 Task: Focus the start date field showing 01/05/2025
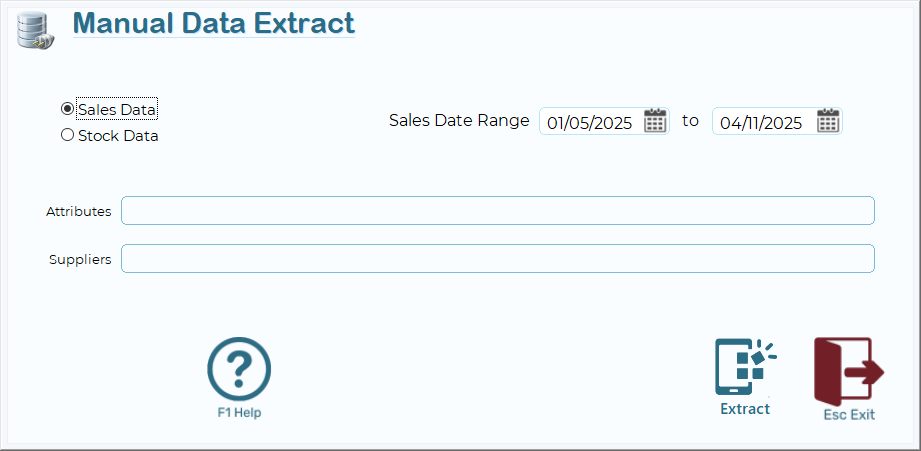coord(590,123)
